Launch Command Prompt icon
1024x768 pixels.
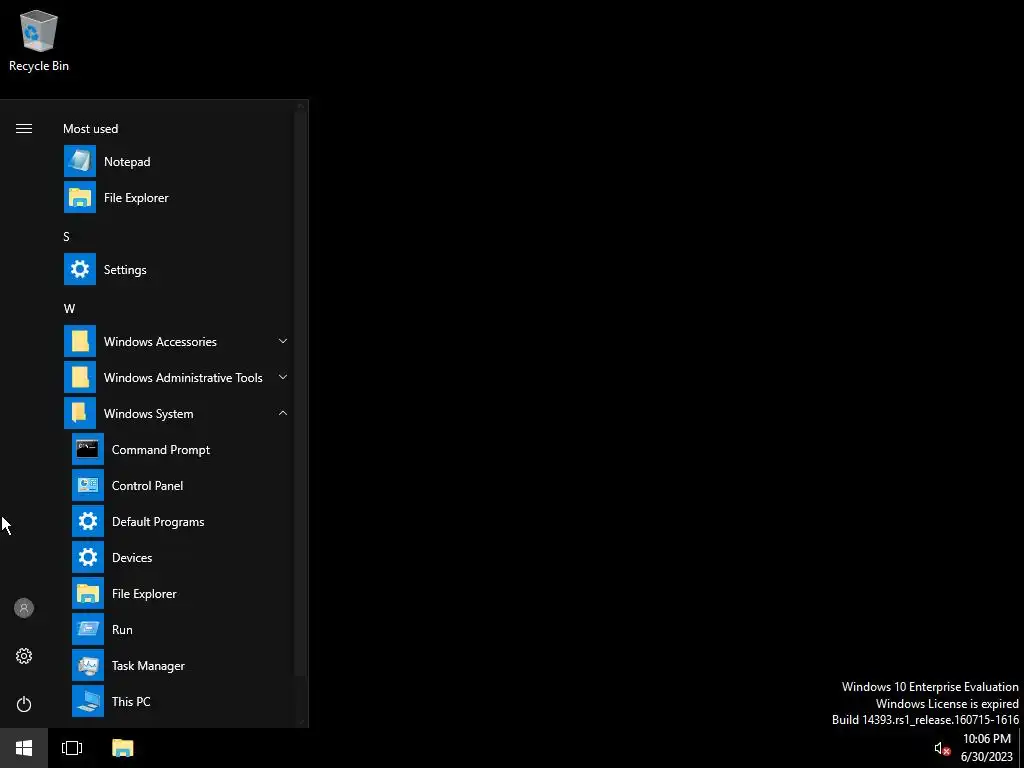[88, 449]
